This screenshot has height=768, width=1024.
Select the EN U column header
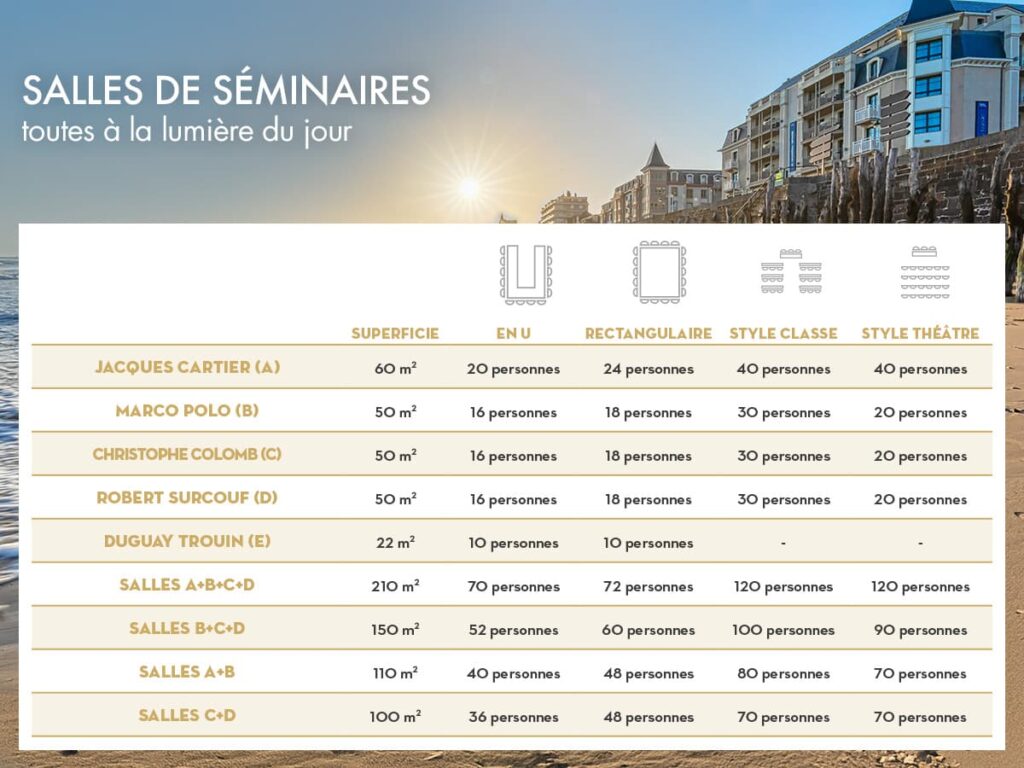(x=513, y=334)
